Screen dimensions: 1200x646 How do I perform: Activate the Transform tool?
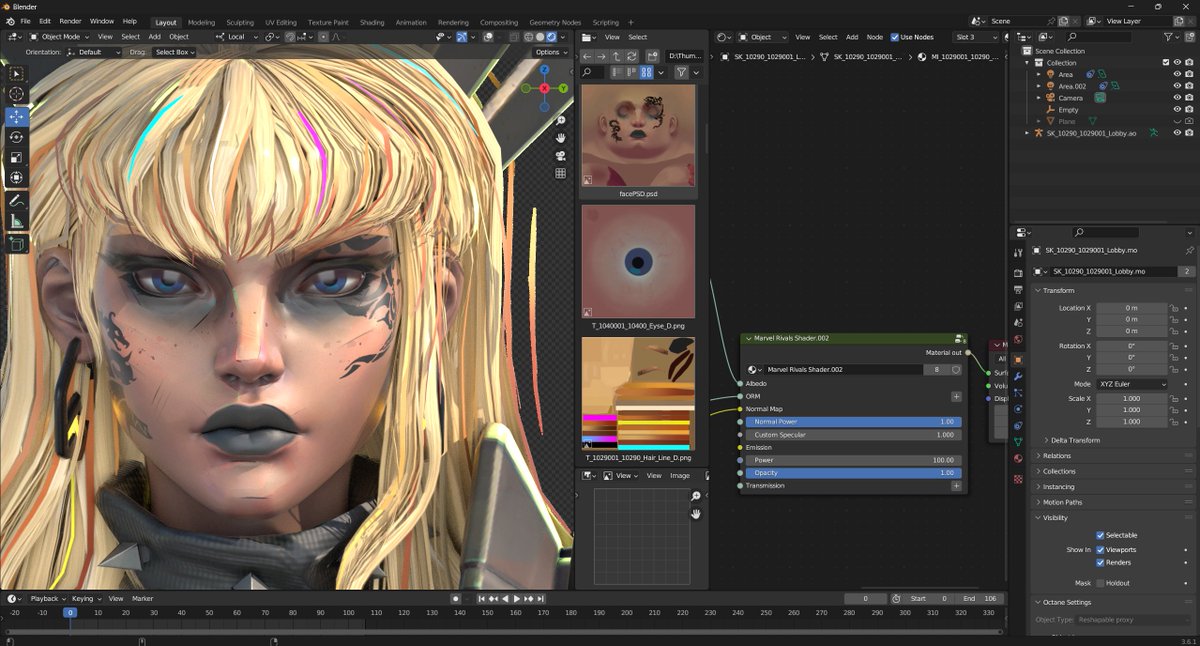coord(17,178)
